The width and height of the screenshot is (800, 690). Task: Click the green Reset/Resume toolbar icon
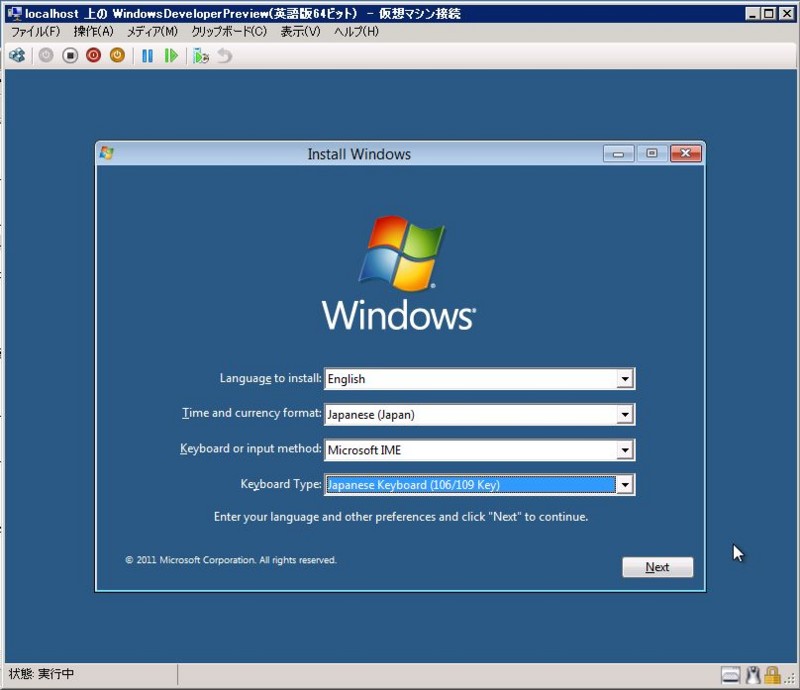tap(171, 56)
